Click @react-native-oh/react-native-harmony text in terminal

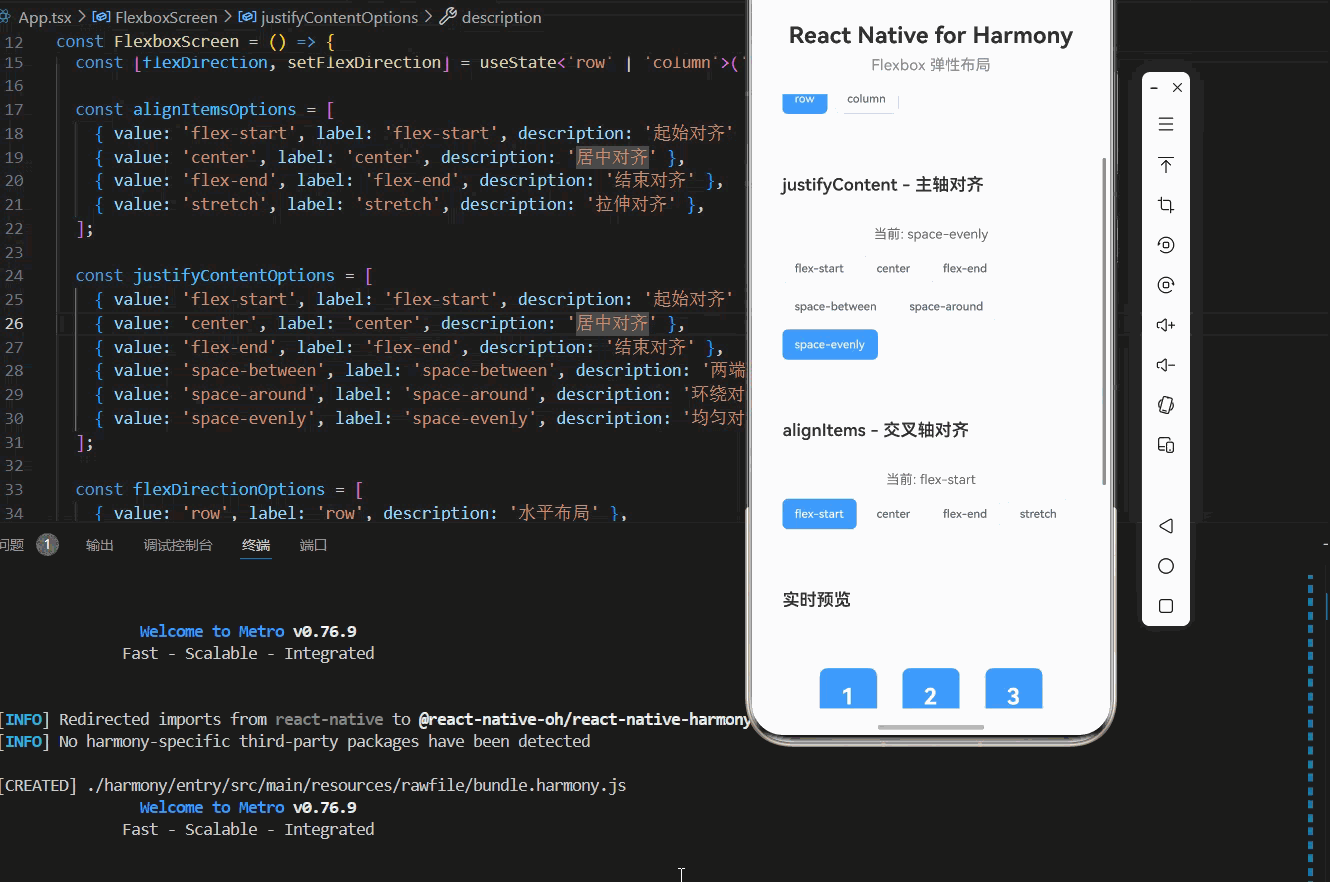click(584, 719)
